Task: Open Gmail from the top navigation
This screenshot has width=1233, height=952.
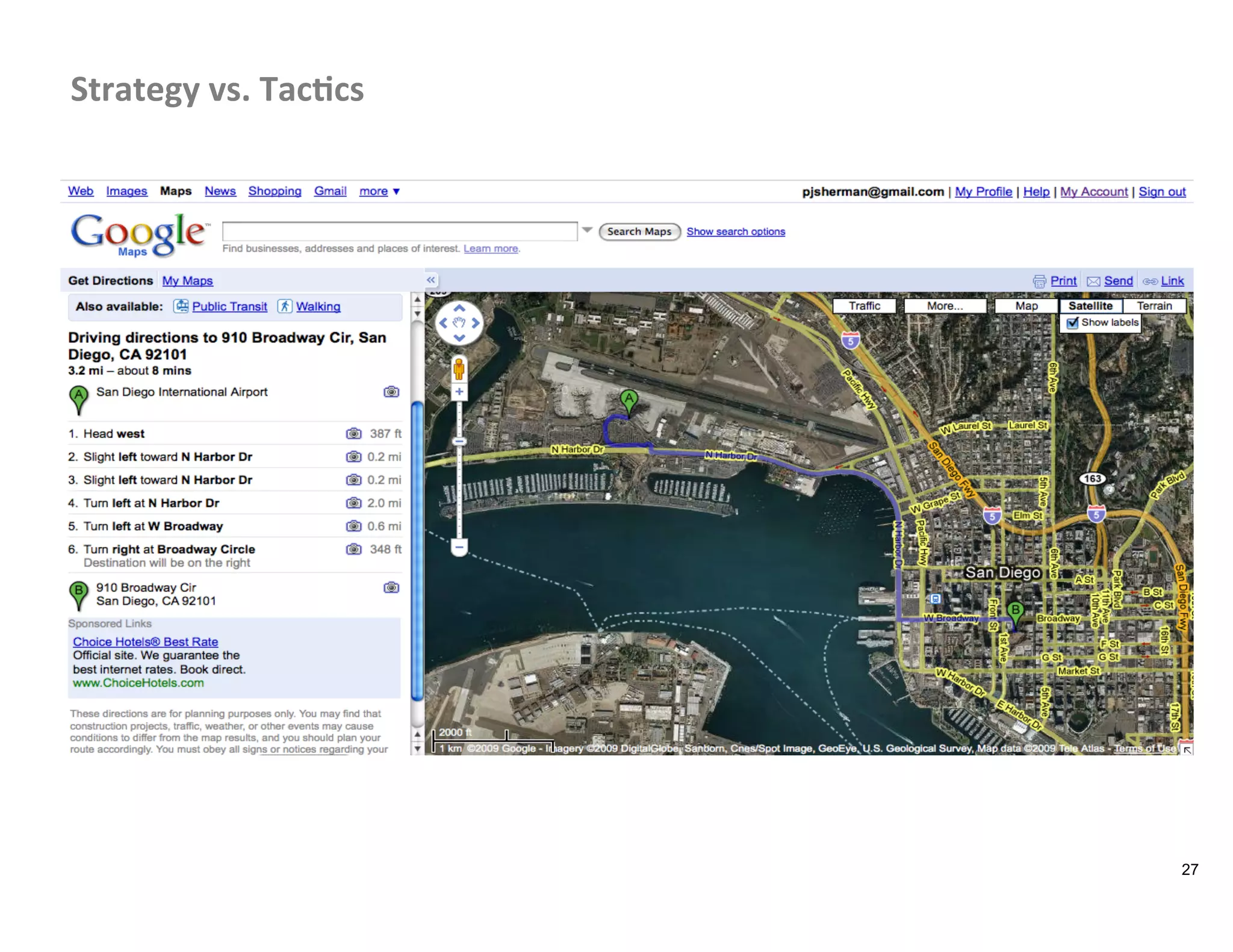Action: click(330, 191)
